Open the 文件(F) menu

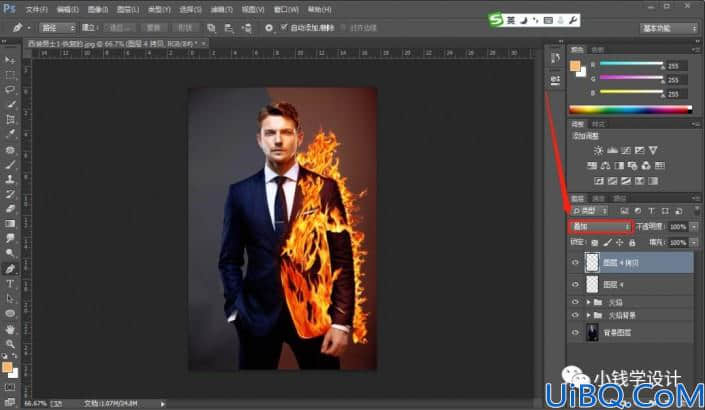[36, 9]
